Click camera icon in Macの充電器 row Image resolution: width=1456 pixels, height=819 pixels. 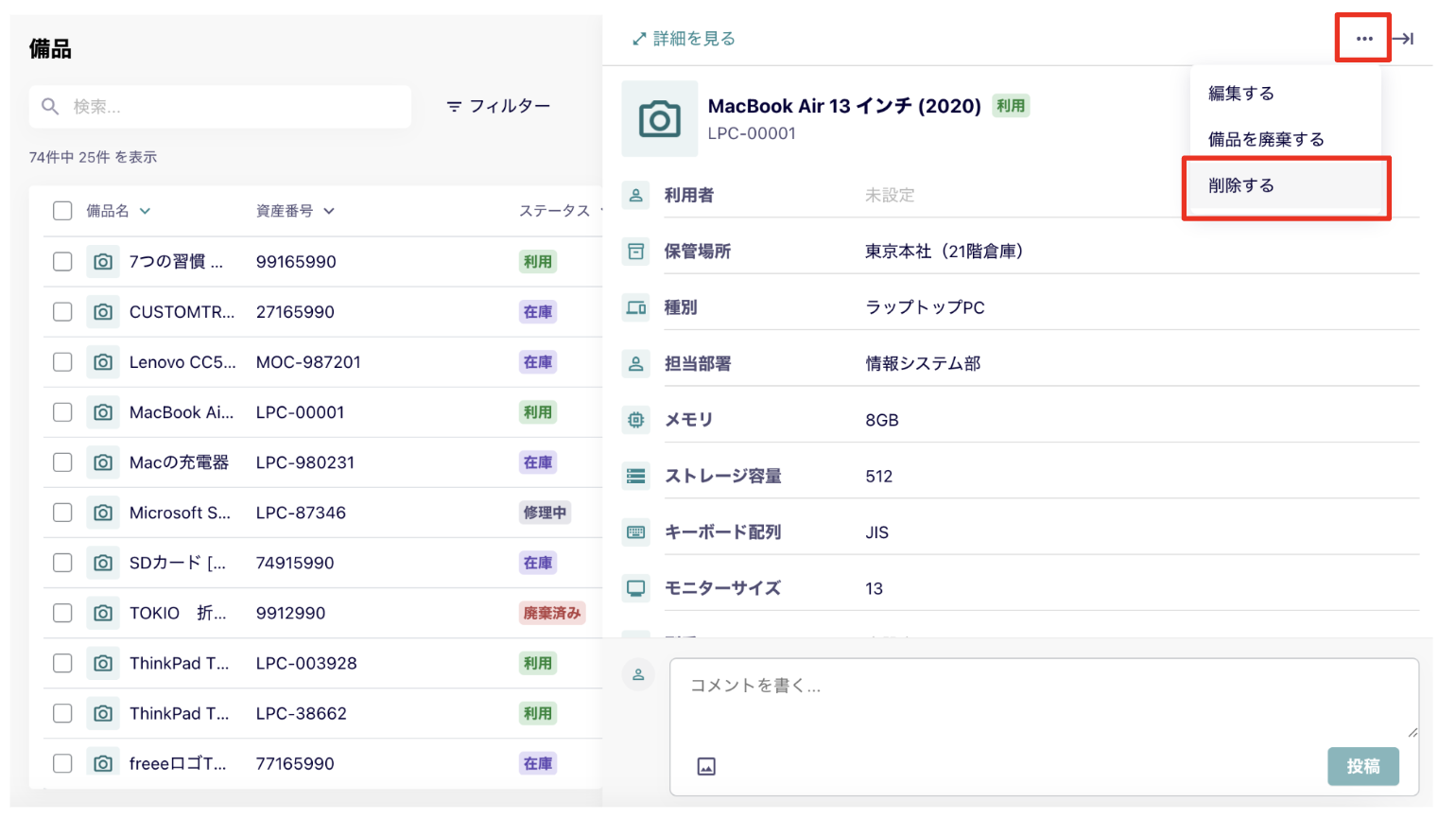(x=103, y=462)
